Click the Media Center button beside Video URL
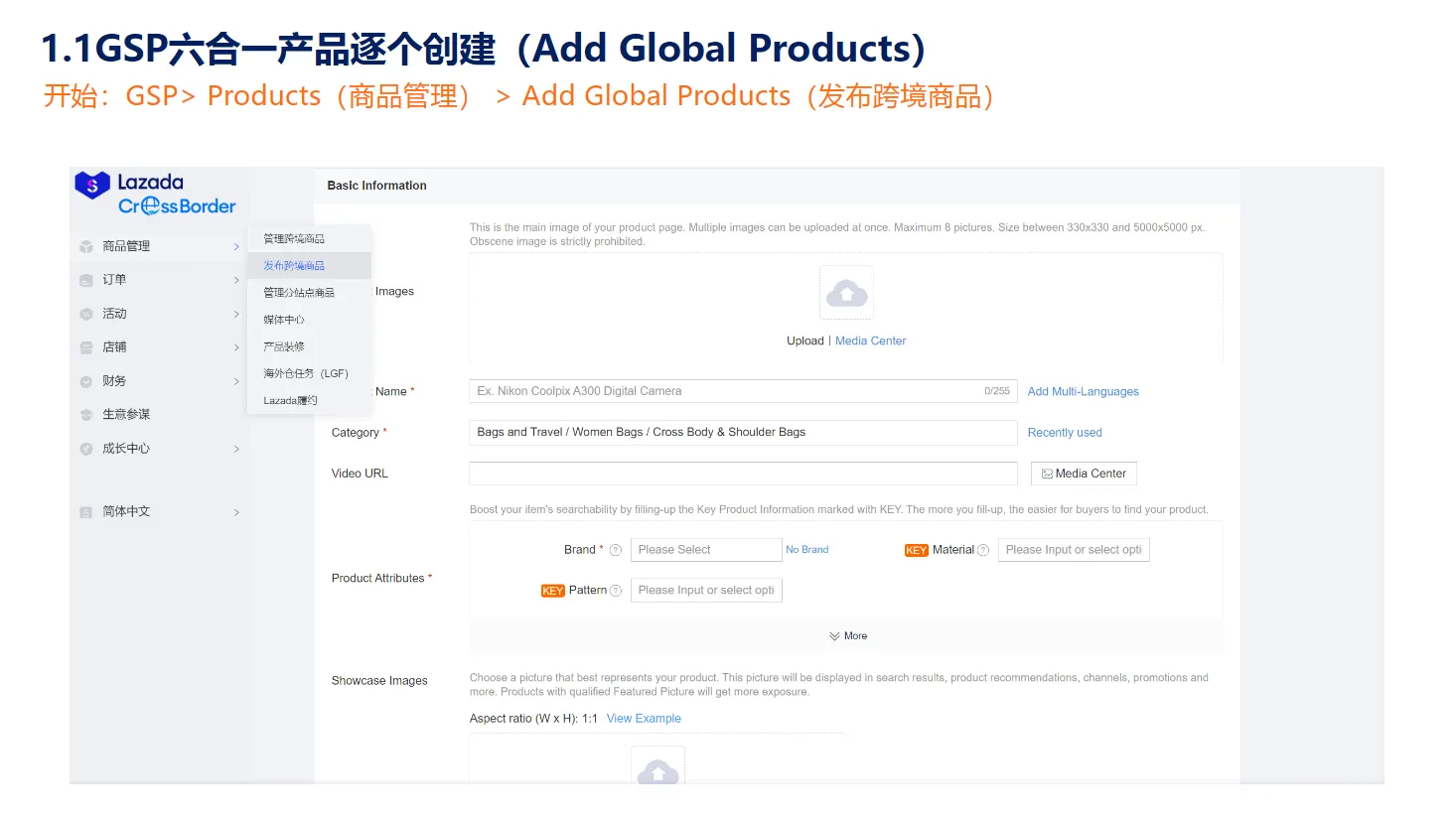 pos(1084,474)
